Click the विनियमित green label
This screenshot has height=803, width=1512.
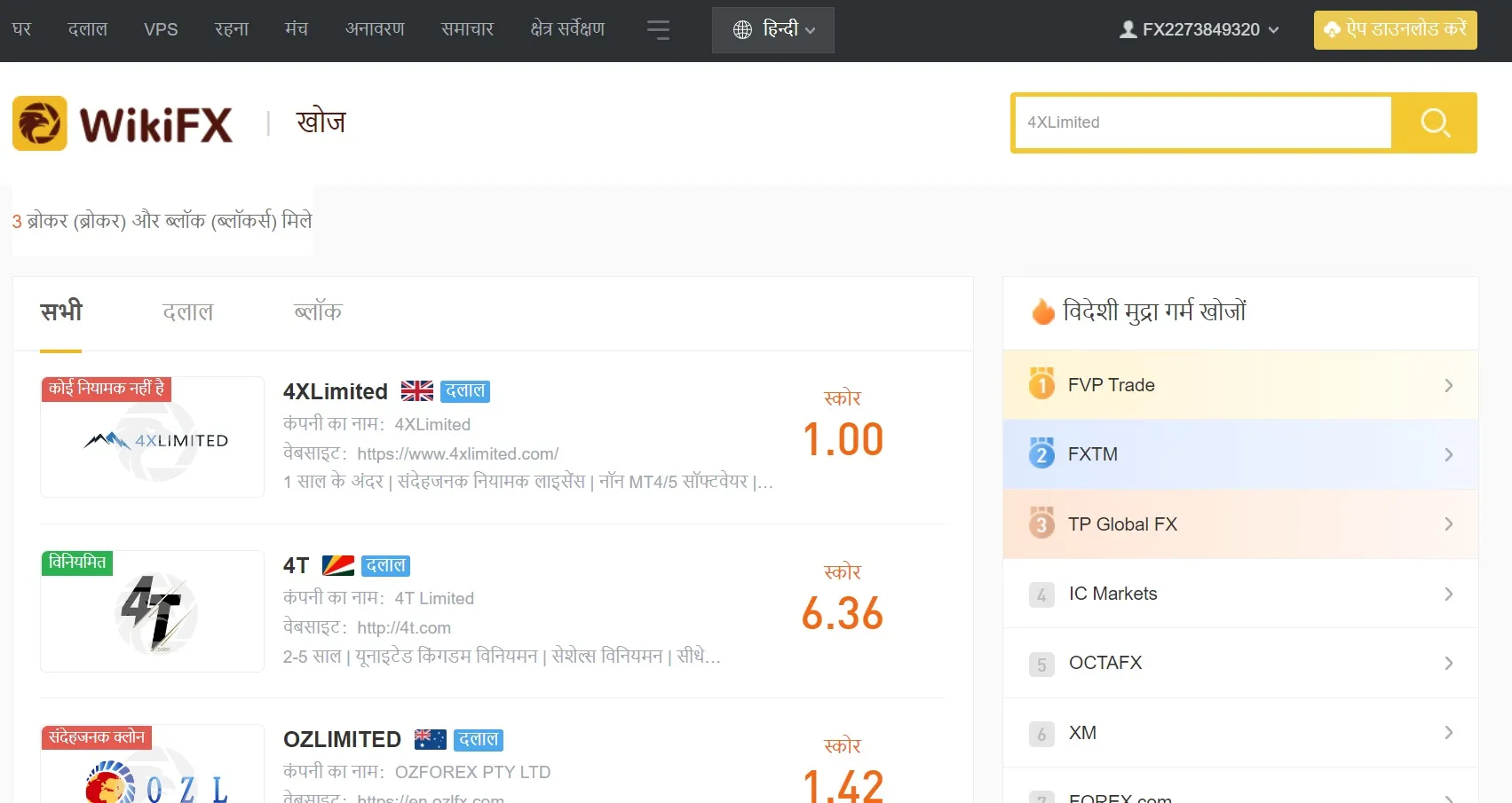[77, 563]
